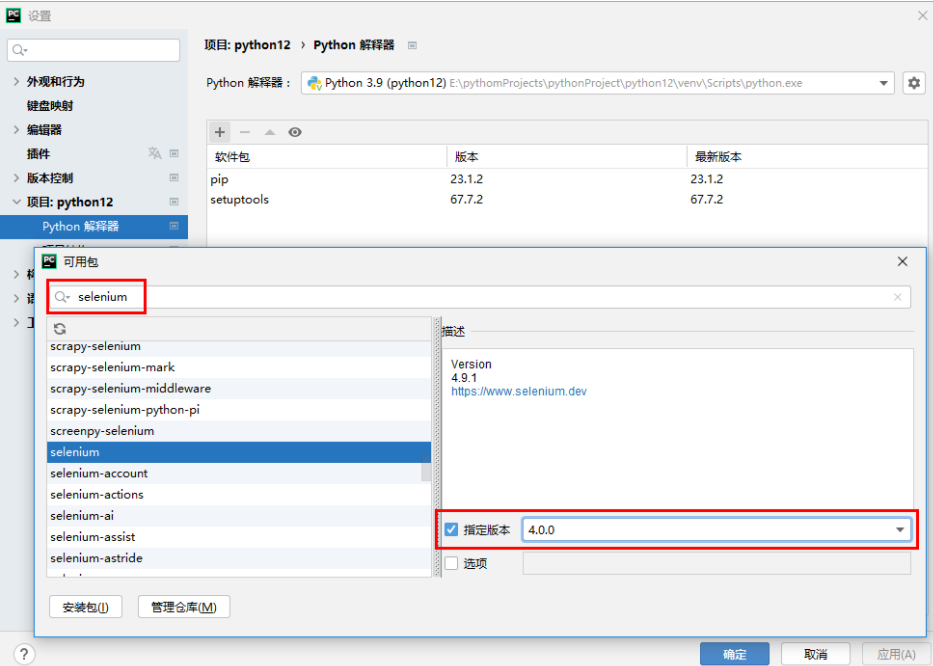Click the refresh icon in the available packages list
Viewport: 933px width, 666px height.
[60, 329]
